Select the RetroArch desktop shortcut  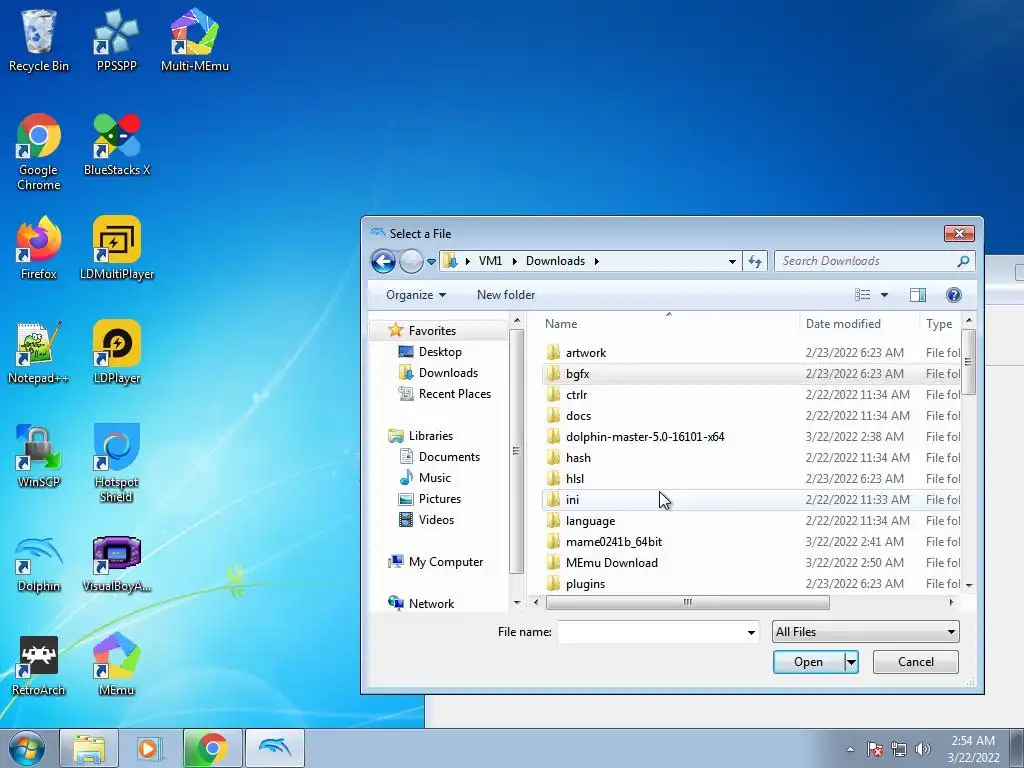(39, 665)
